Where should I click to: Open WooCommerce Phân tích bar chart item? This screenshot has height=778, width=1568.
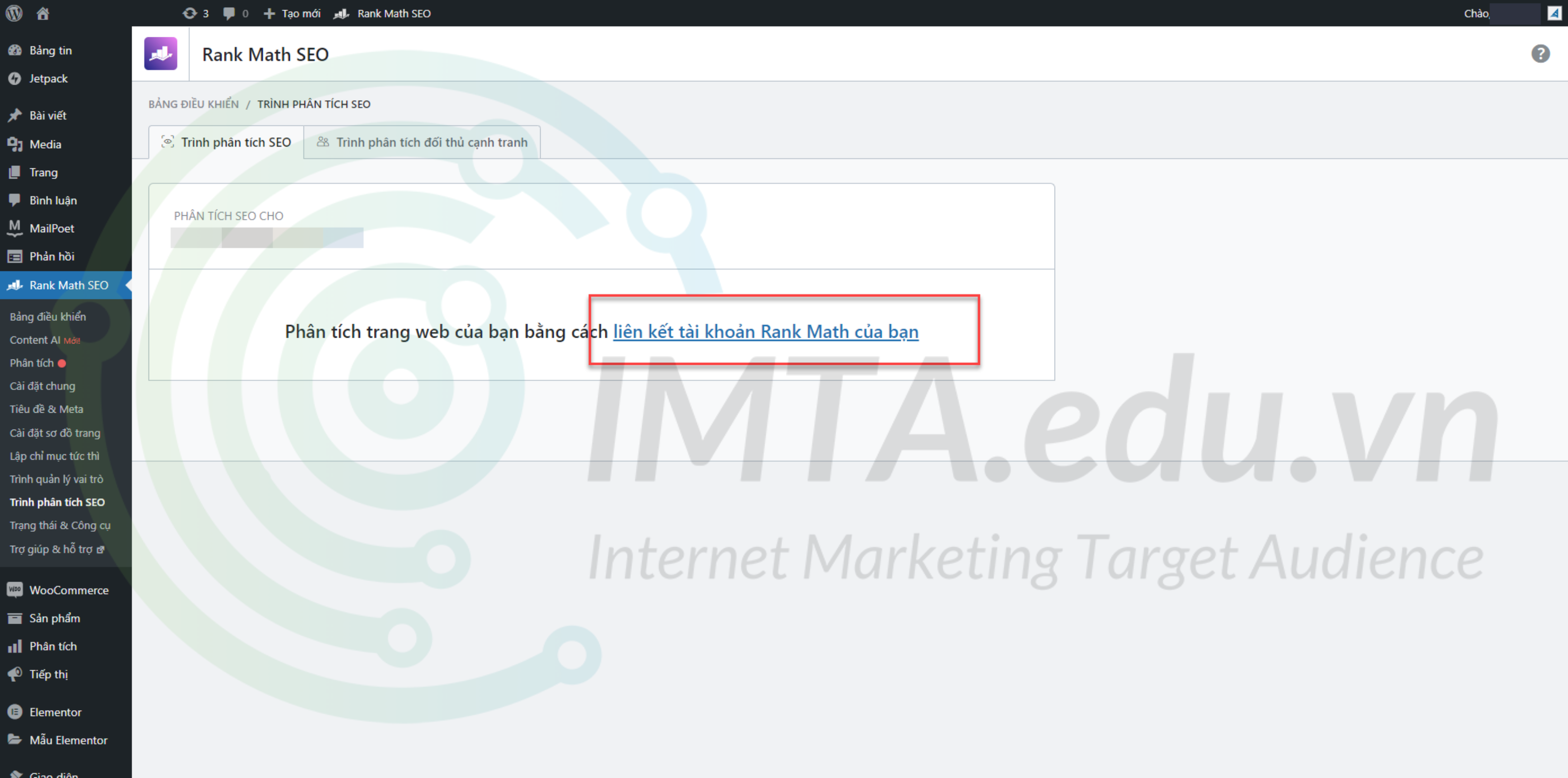tap(53, 646)
